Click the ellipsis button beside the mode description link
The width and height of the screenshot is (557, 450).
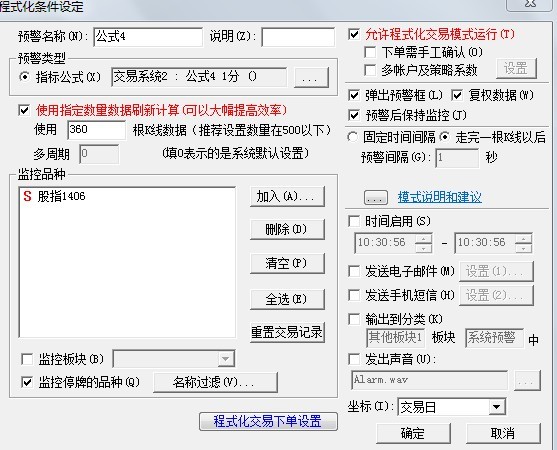click(376, 197)
